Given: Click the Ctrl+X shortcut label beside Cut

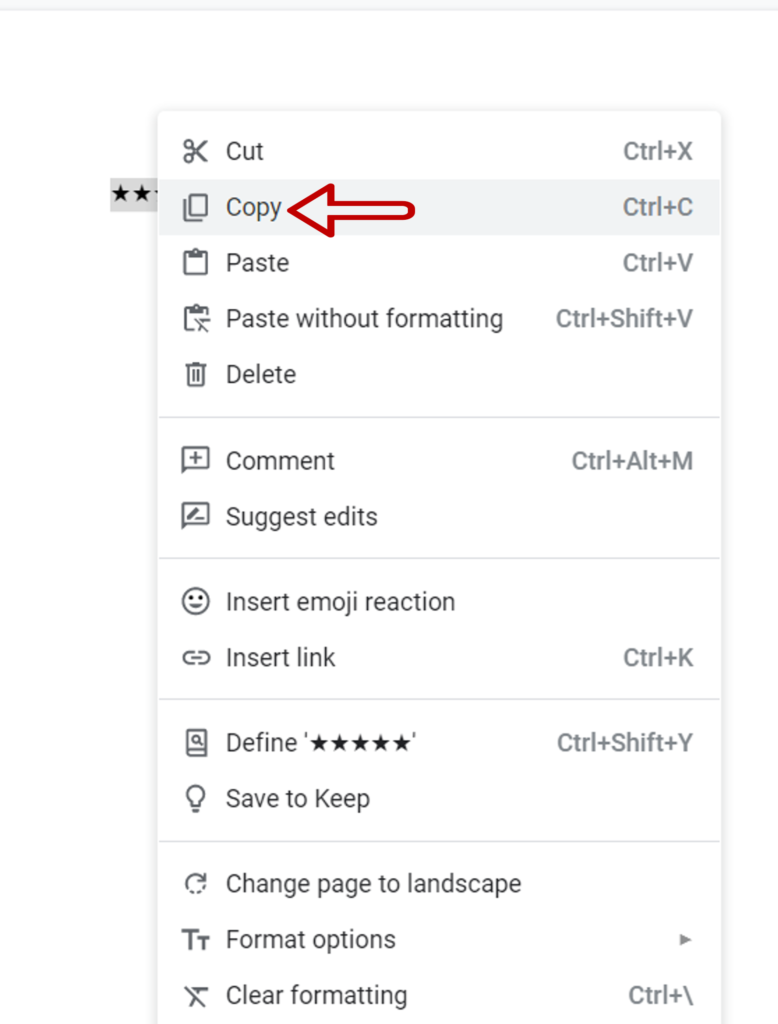Looking at the screenshot, I should point(657,152).
